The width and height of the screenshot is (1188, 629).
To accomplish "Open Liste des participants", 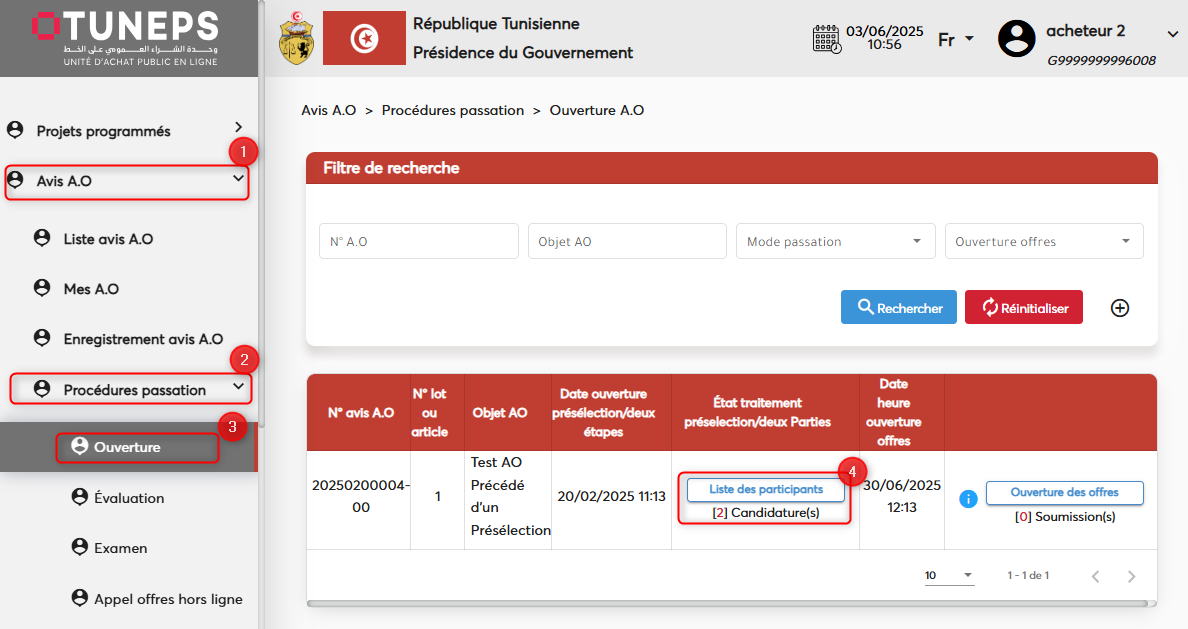I will pos(765,490).
